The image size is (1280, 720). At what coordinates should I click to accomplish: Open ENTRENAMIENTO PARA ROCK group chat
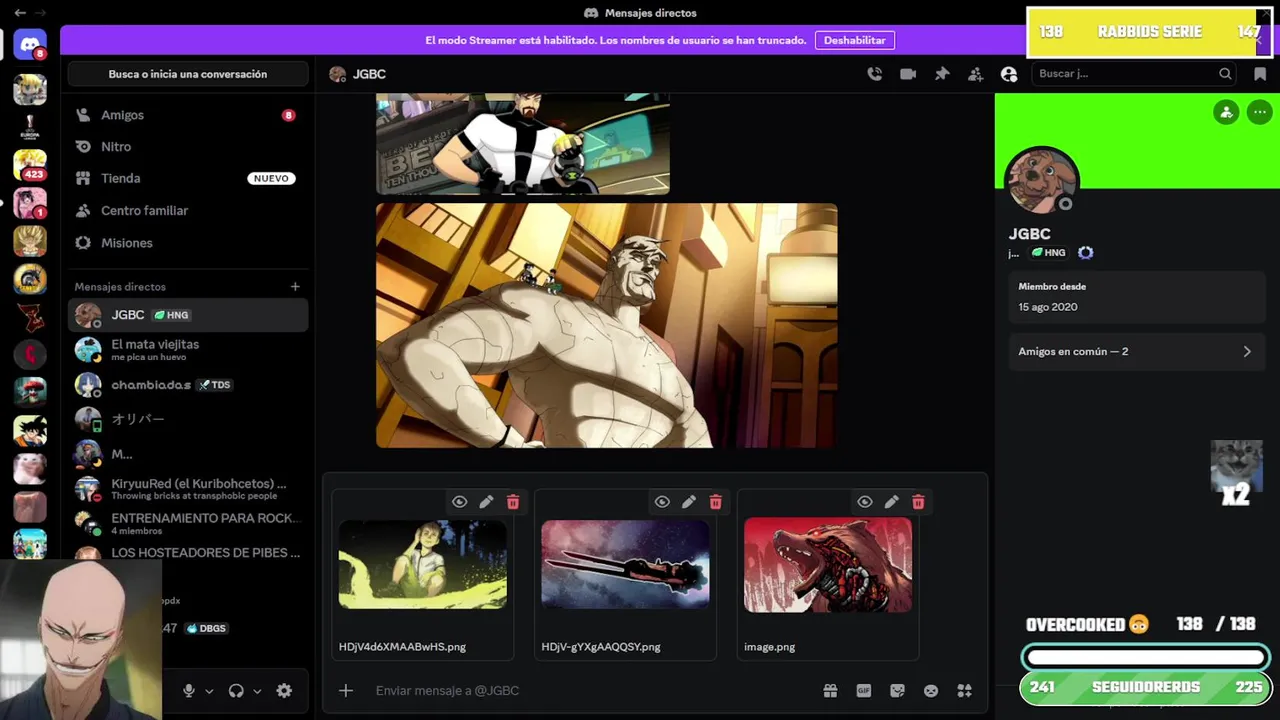tap(188, 523)
